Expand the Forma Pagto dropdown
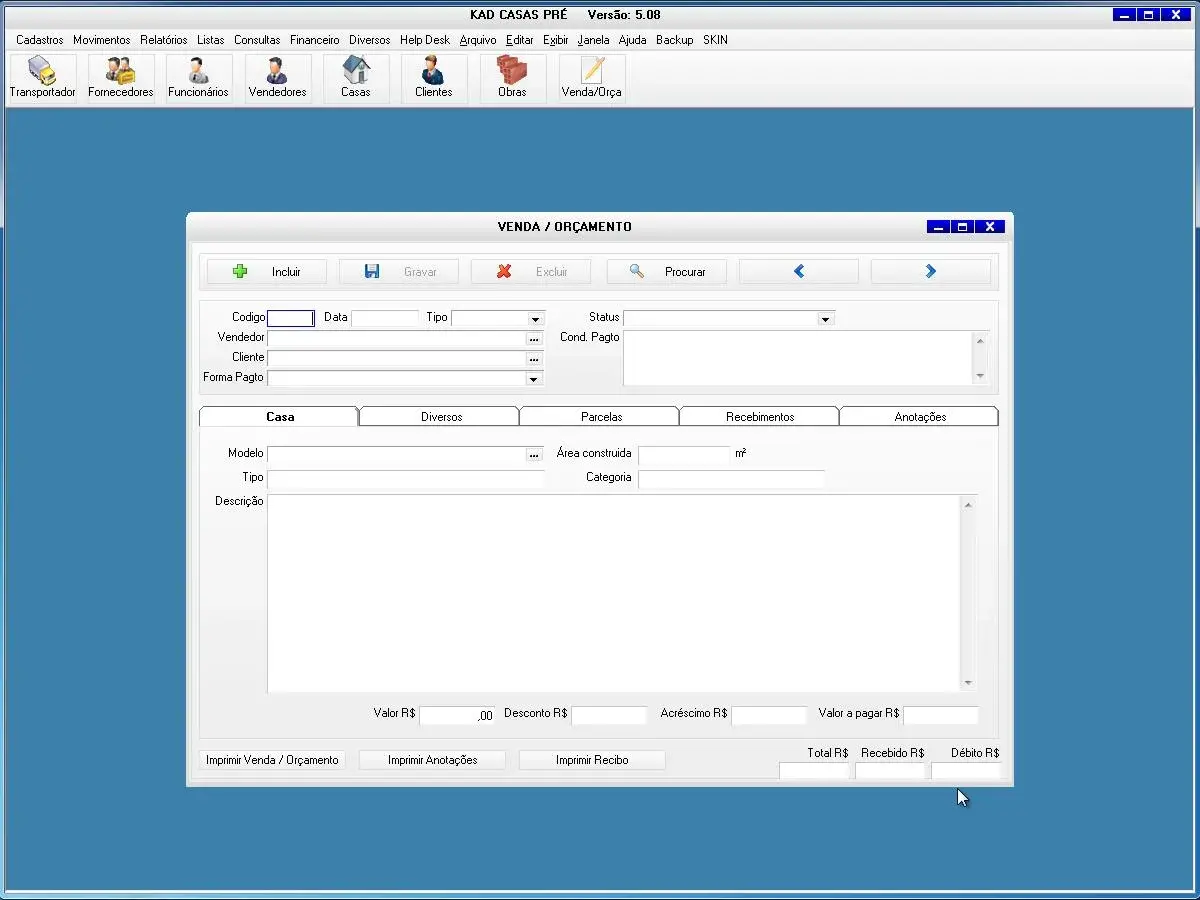 (534, 379)
